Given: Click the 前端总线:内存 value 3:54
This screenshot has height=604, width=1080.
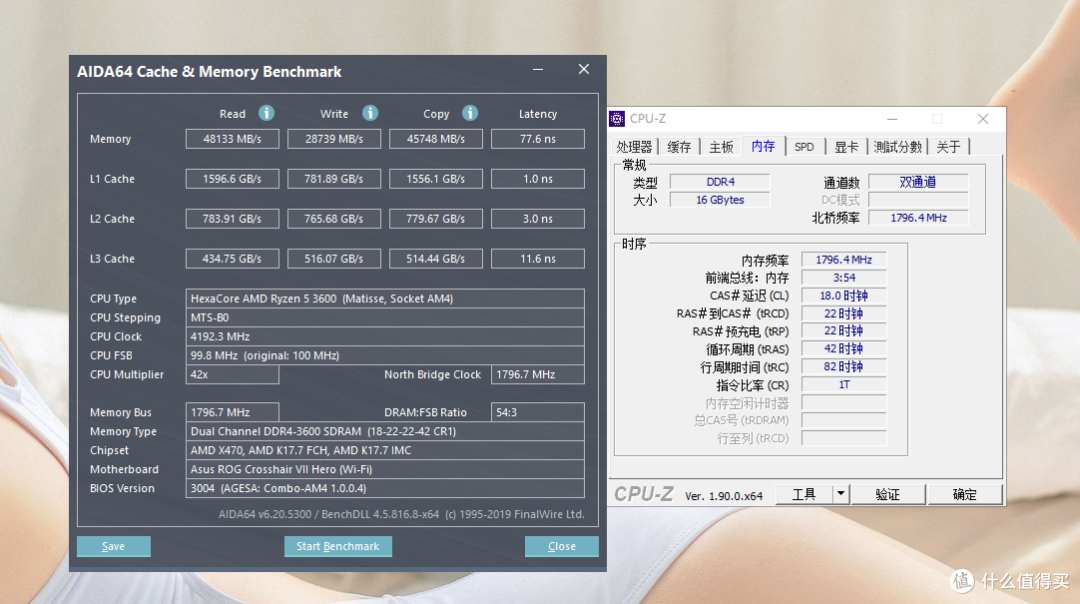Looking at the screenshot, I should click(x=844, y=278).
